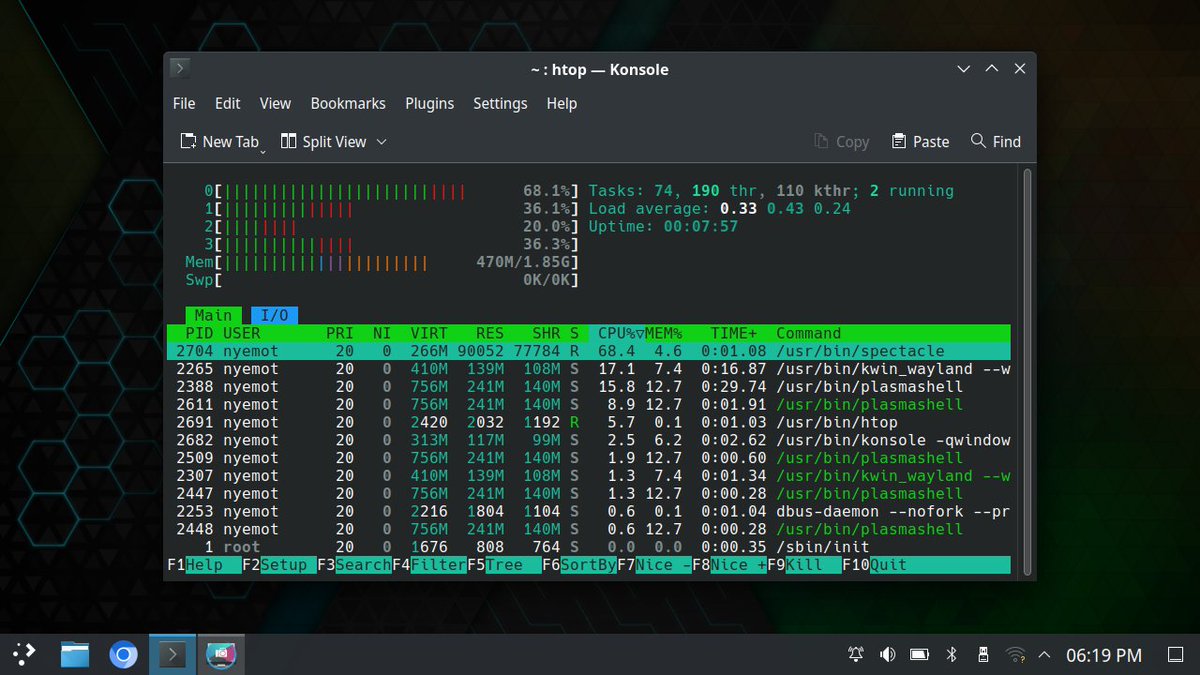Open the Edit menu
This screenshot has height=675, width=1200.
tap(228, 103)
